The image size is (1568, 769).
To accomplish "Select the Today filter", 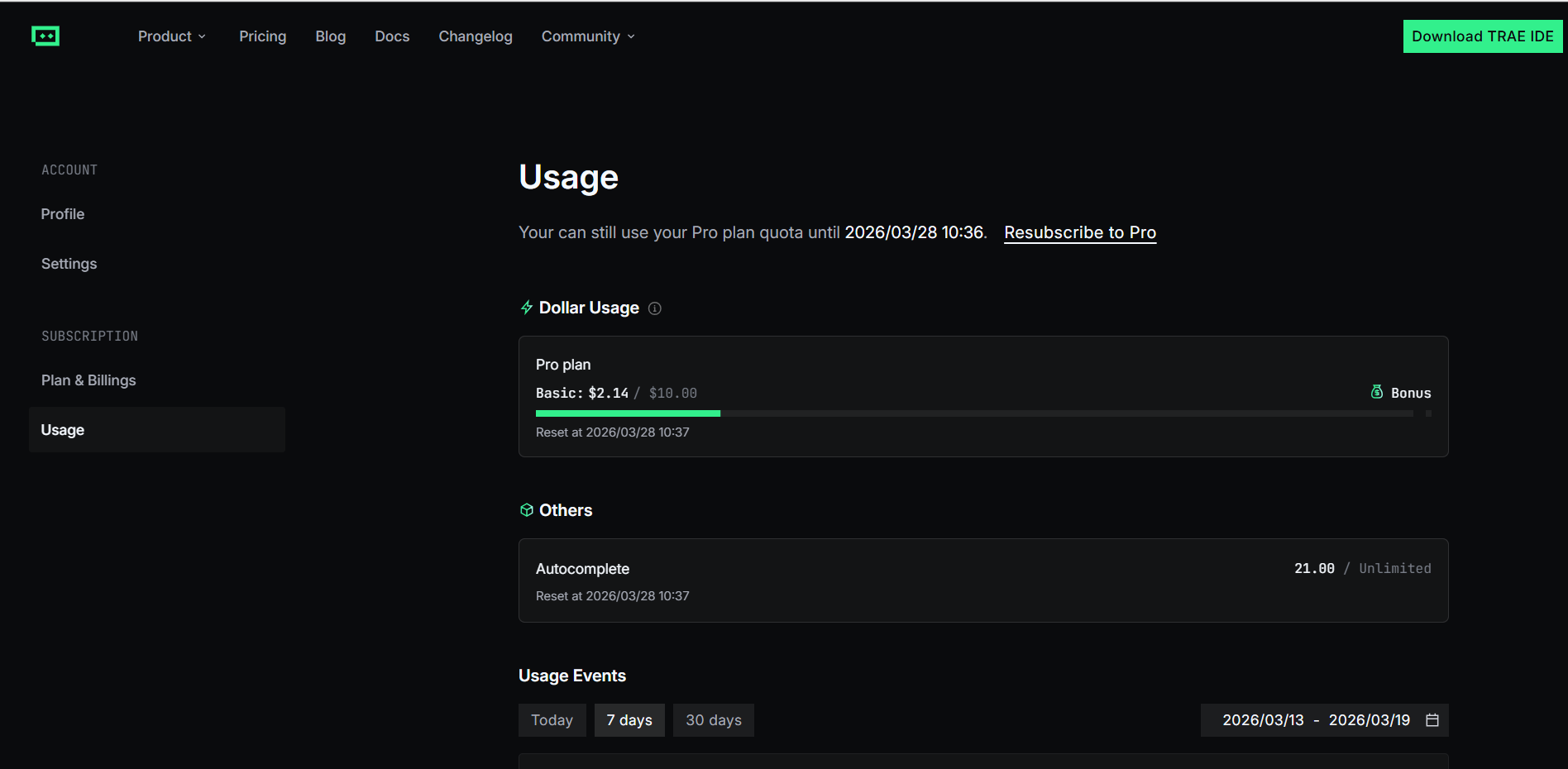I will point(552,720).
